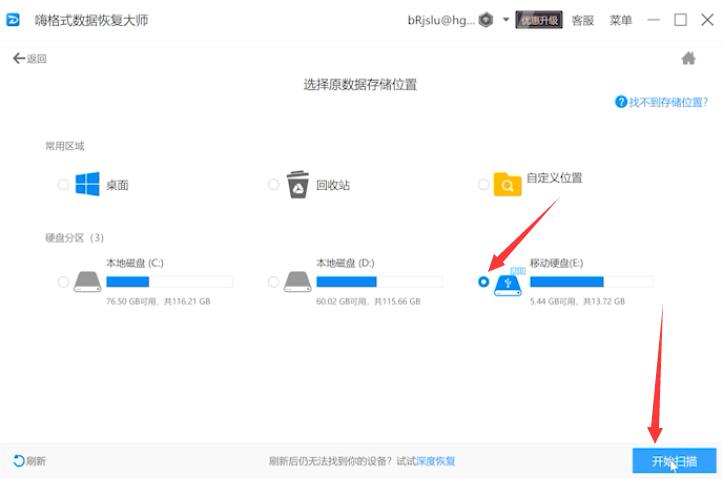Minimize the window
The width and height of the screenshot is (722, 479).
coord(653,20)
